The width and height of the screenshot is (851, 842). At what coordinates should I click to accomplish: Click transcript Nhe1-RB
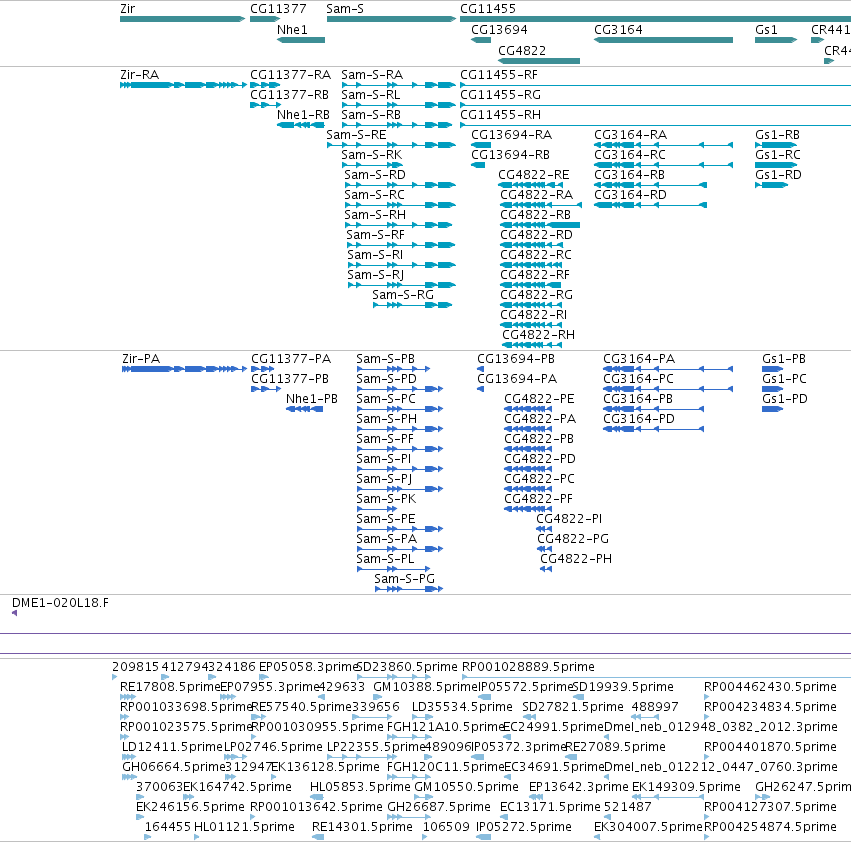301,125
